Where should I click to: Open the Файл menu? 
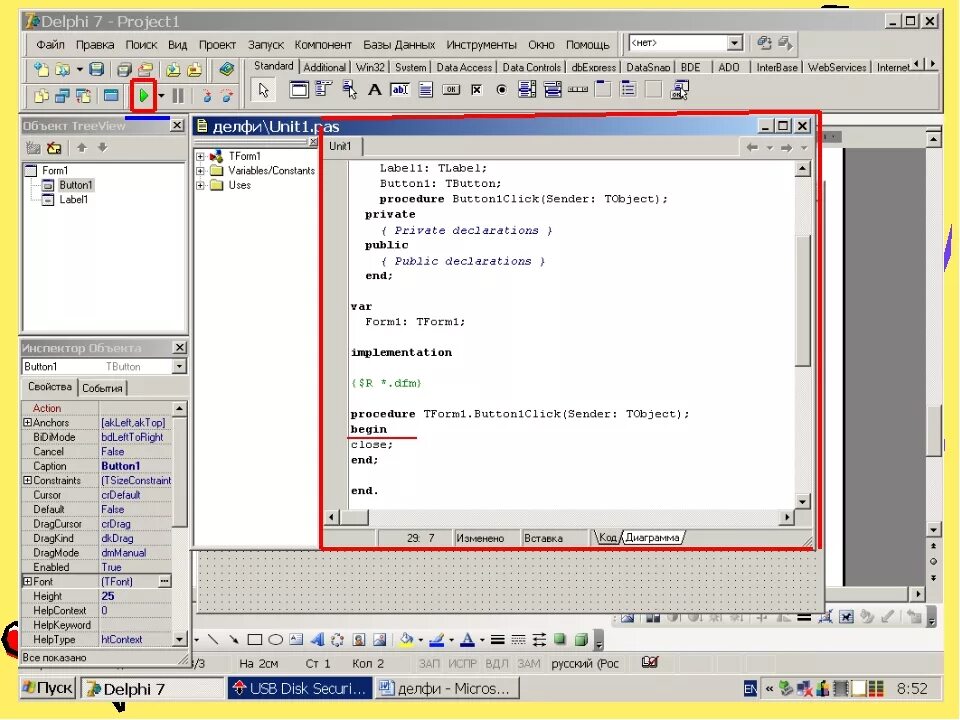[50, 45]
